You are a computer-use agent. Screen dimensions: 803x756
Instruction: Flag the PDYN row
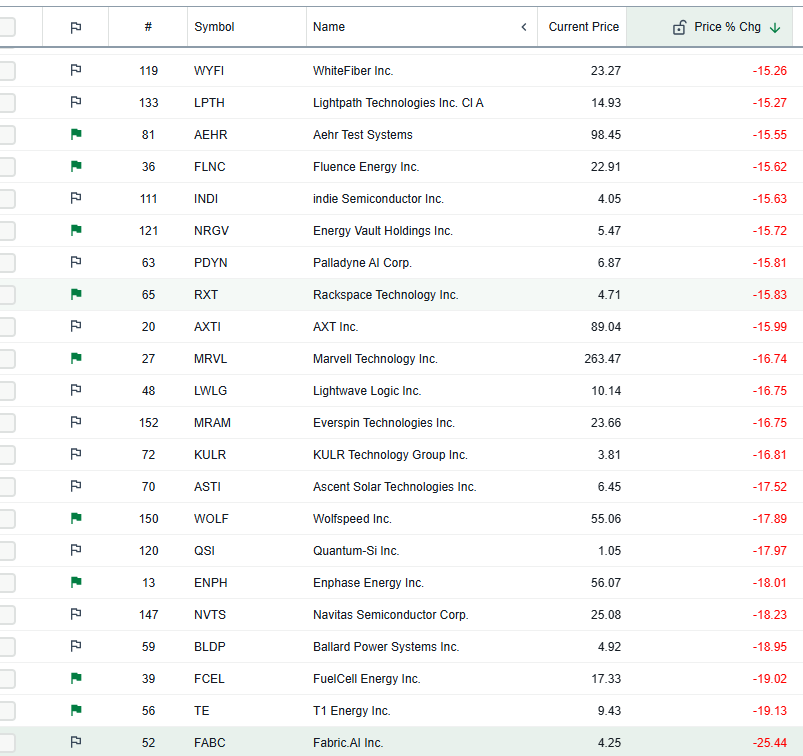[76, 262]
